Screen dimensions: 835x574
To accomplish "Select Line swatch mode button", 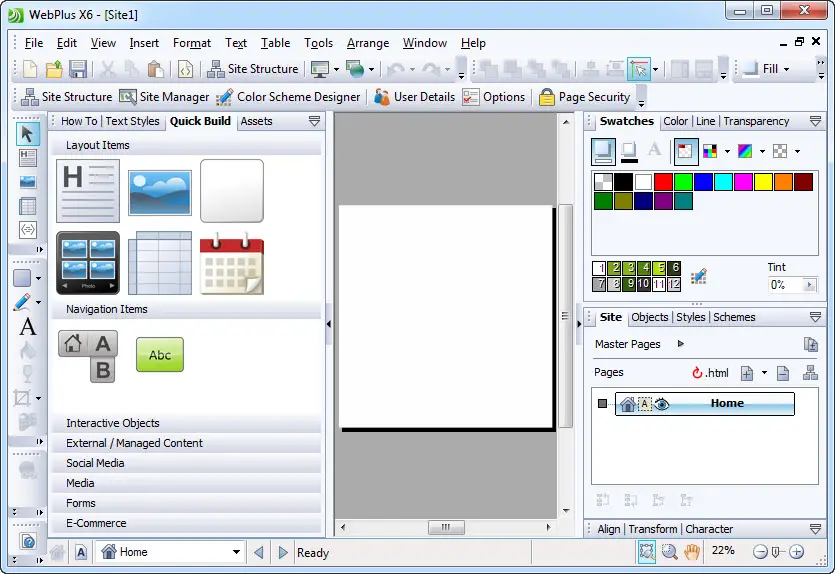I will 629,151.
